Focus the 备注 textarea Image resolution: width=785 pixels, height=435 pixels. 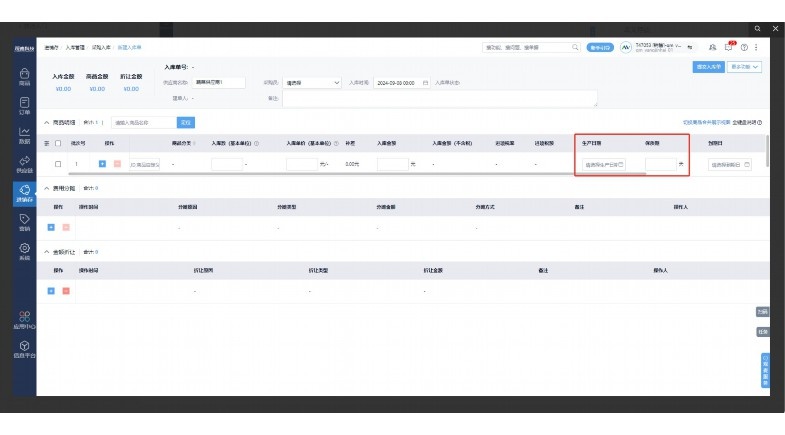coord(440,99)
